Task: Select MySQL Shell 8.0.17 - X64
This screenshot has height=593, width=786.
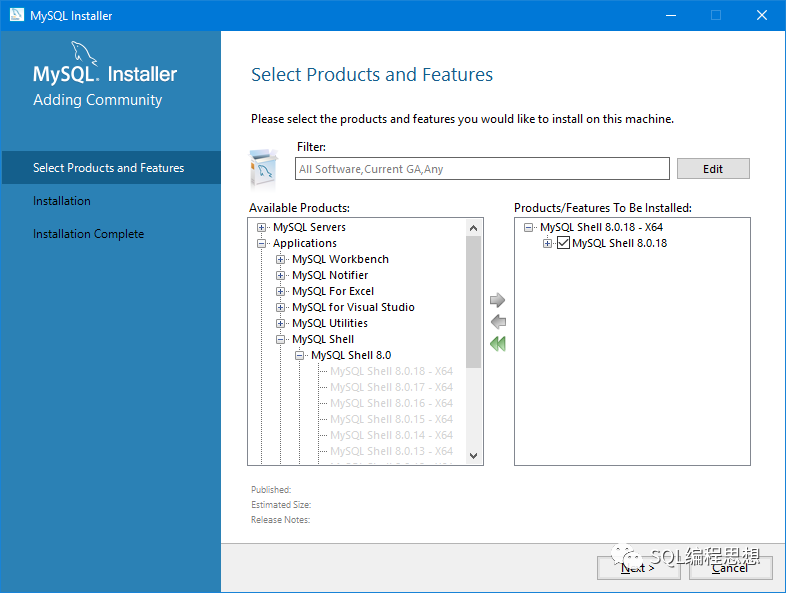Action: click(391, 387)
